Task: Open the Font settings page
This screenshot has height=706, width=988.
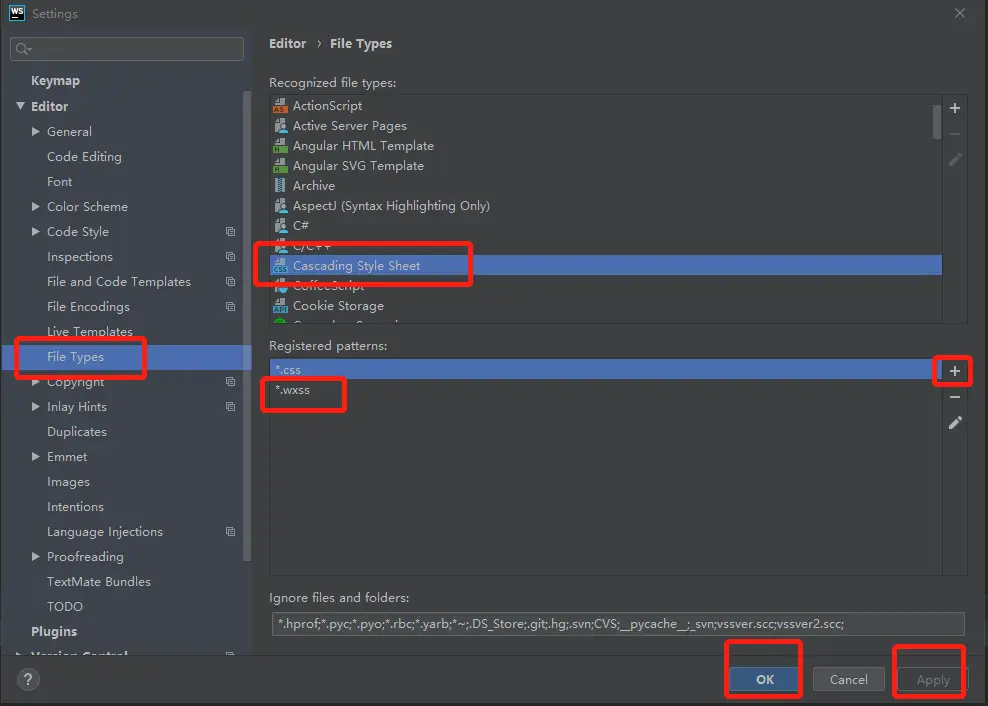Action: [x=60, y=182]
